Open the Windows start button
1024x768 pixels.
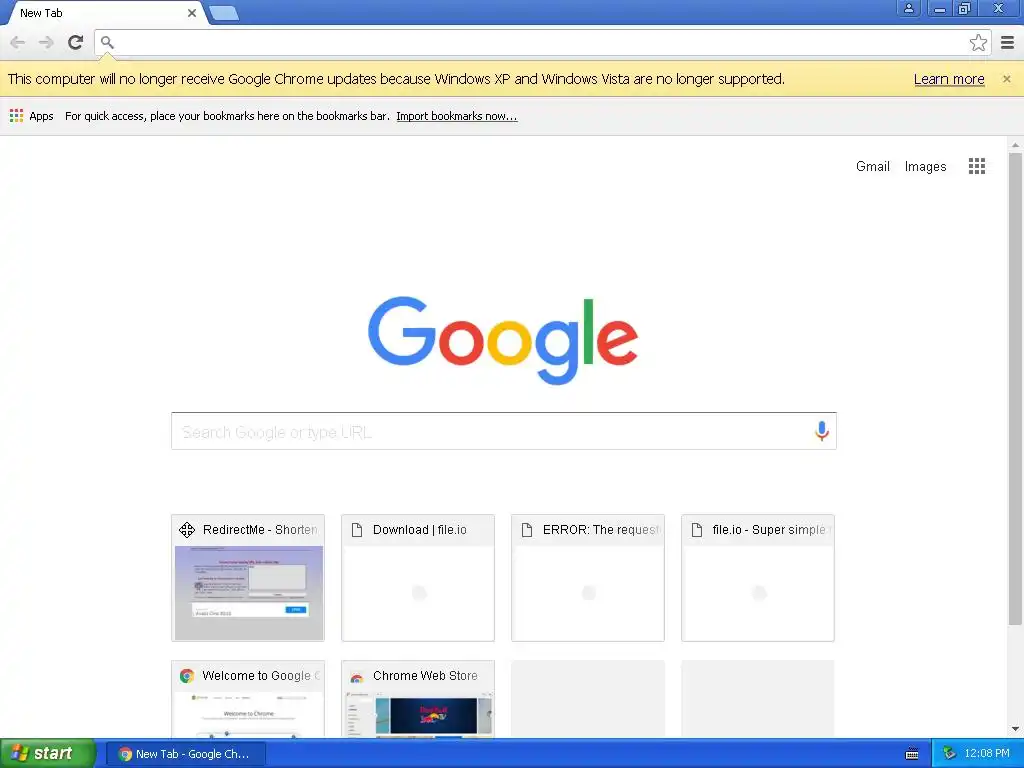(48, 754)
